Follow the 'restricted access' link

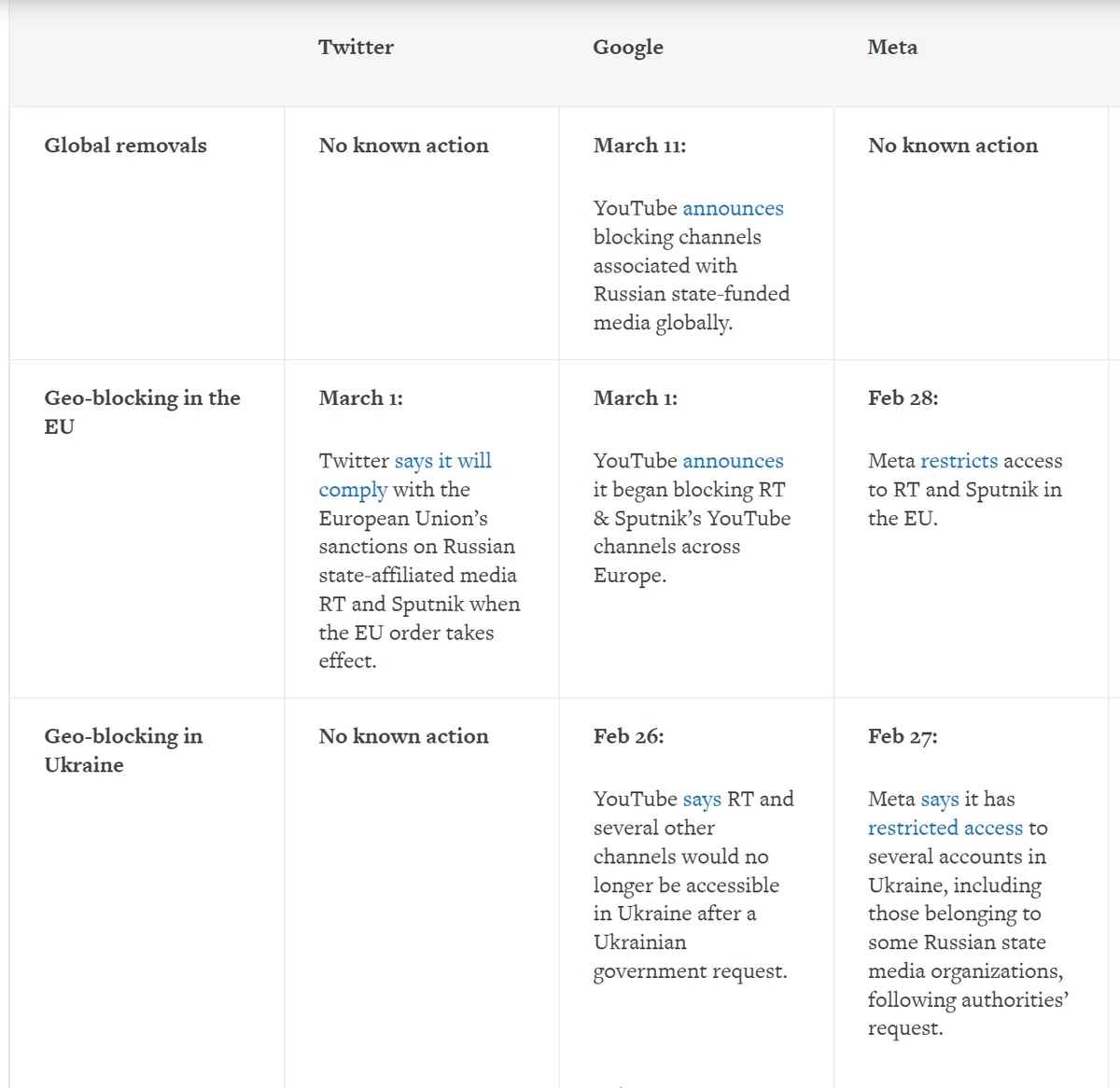tap(945, 828)
